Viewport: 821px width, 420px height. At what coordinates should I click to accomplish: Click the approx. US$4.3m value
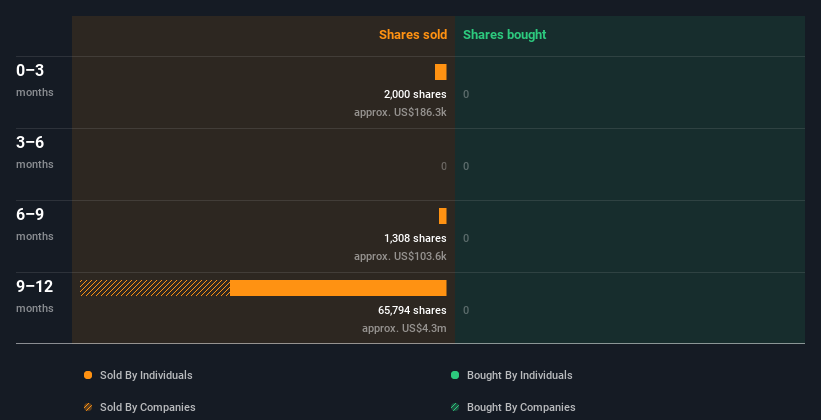404,328
